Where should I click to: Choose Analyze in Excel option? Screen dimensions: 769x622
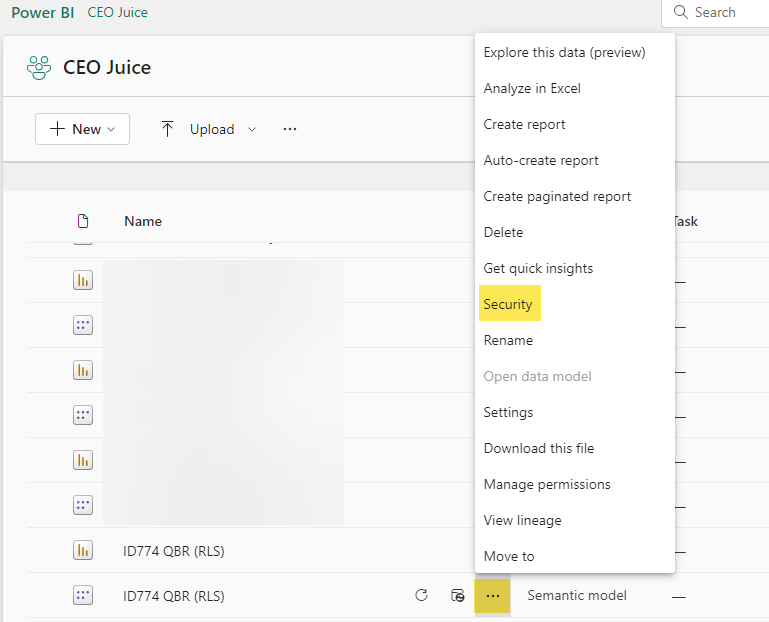532,88
